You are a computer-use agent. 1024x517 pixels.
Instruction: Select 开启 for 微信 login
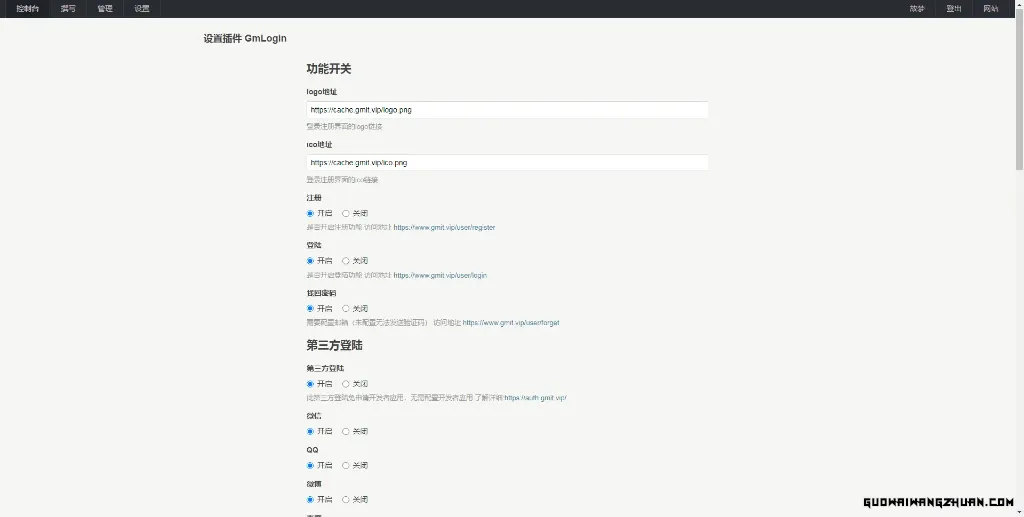tap(310, 431)
